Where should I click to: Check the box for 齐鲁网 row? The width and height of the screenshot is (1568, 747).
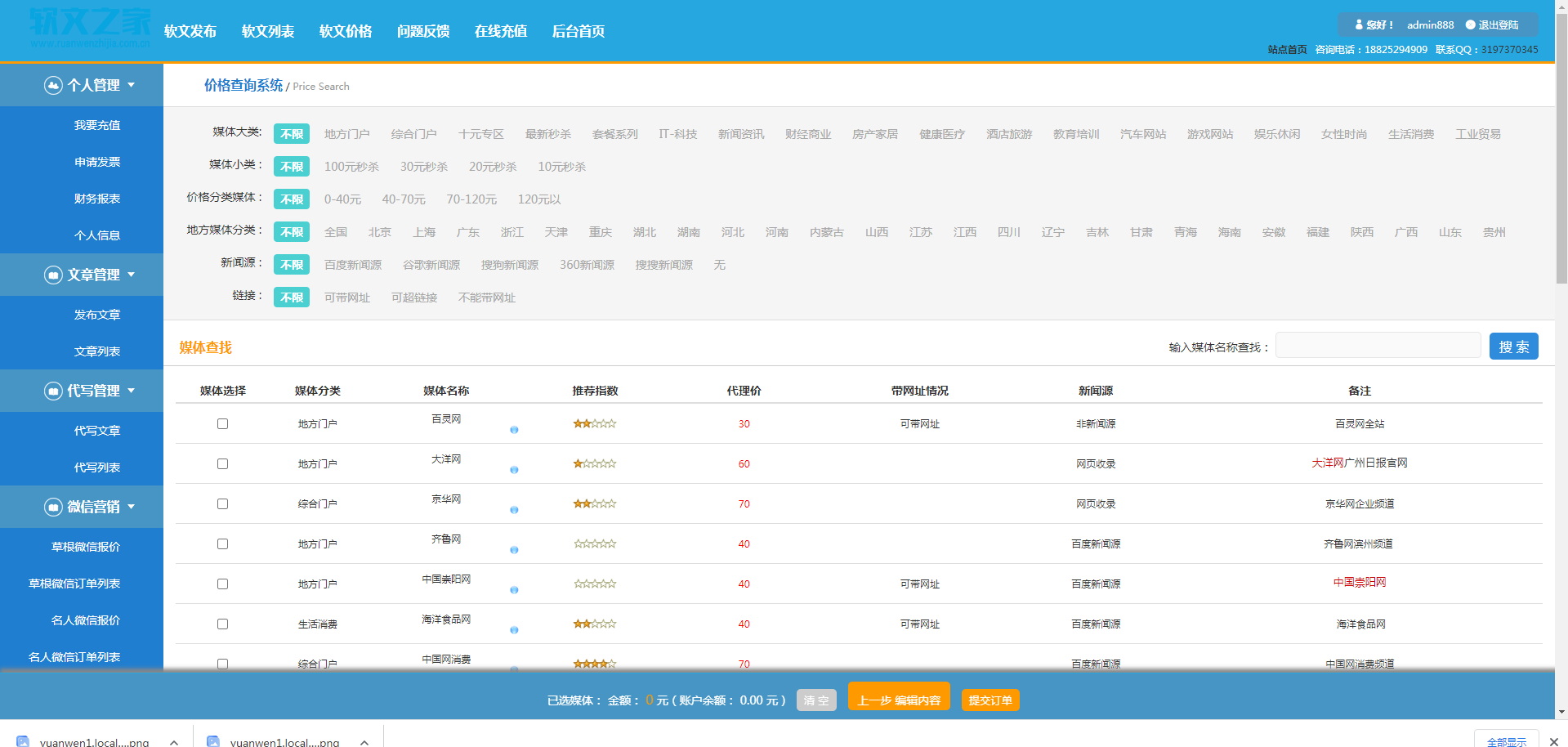(222, 543)
